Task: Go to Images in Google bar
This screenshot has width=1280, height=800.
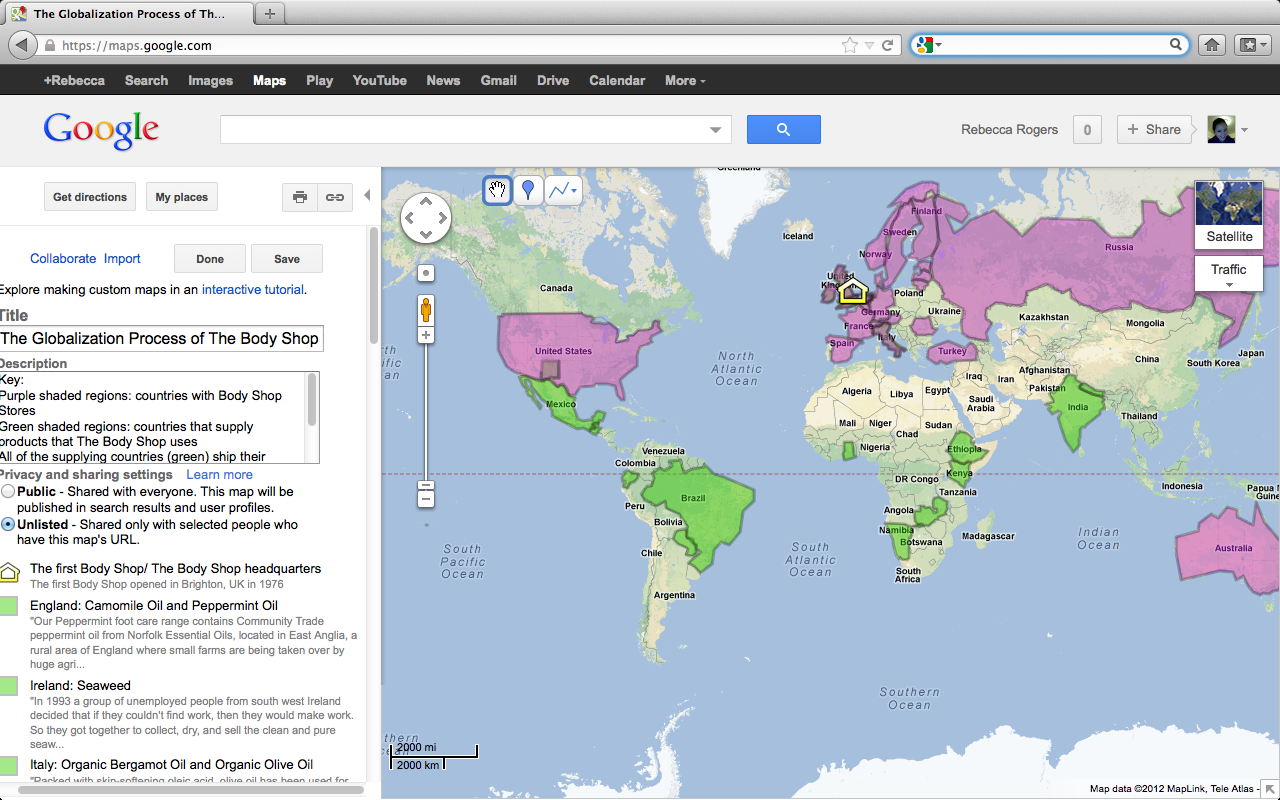Action: [210, 80]
